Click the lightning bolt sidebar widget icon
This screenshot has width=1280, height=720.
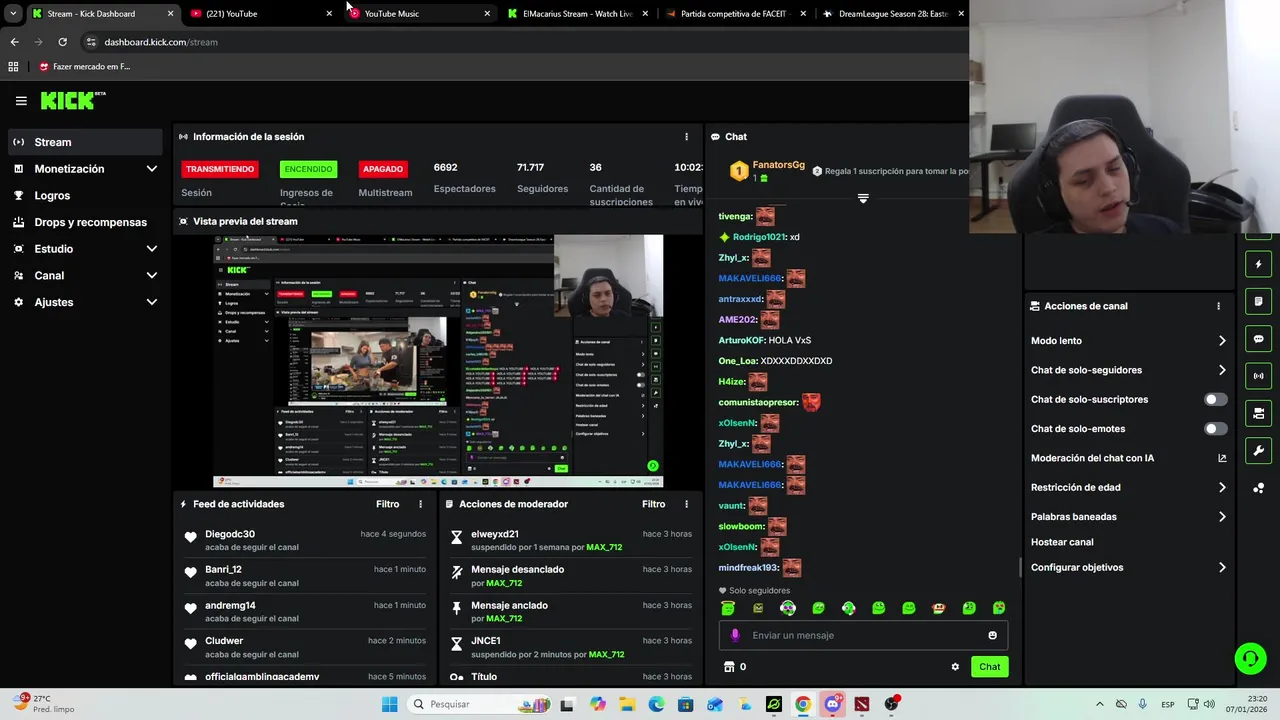point(1258,265)
